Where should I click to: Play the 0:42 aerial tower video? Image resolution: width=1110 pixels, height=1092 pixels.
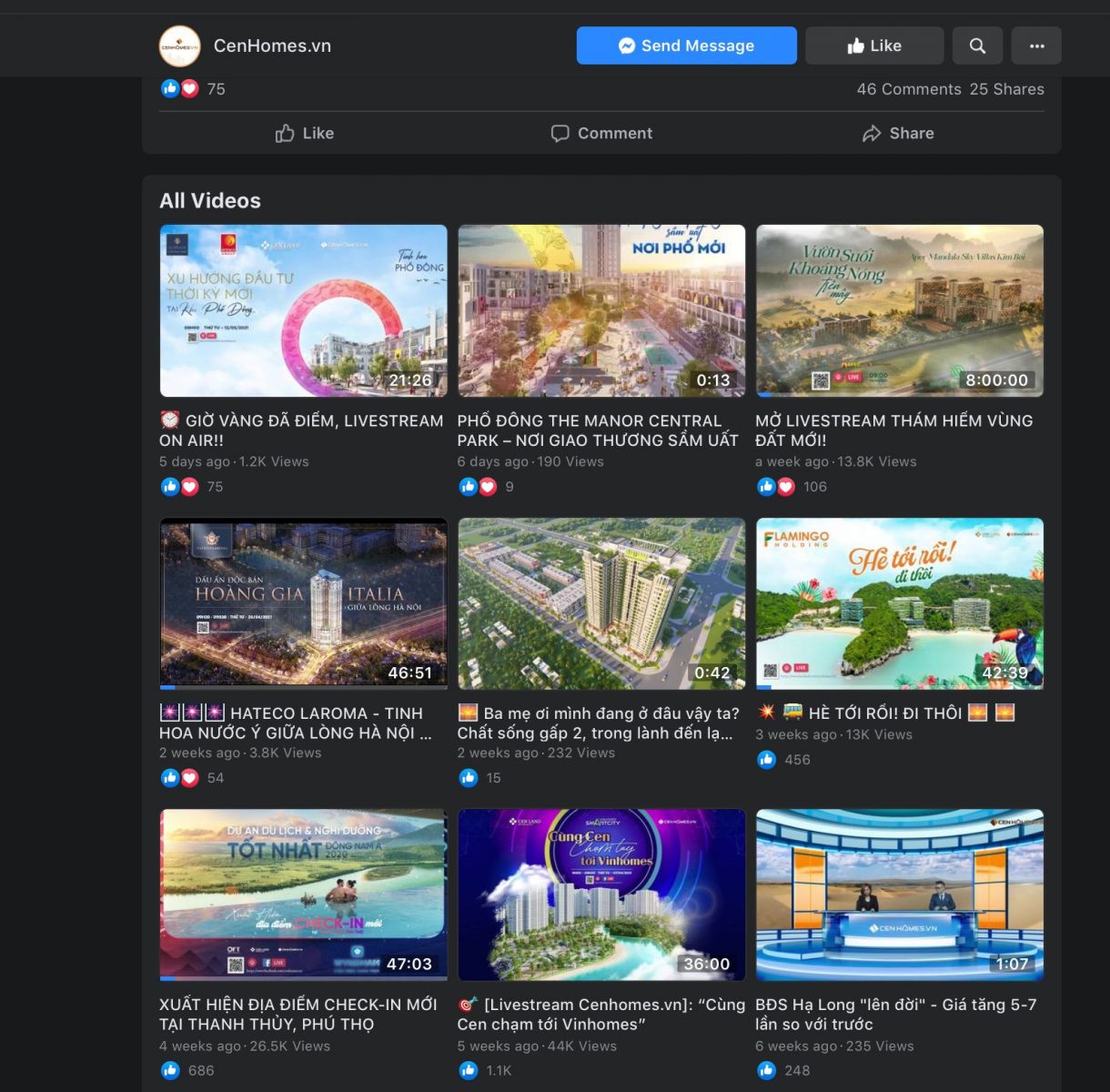601,602
